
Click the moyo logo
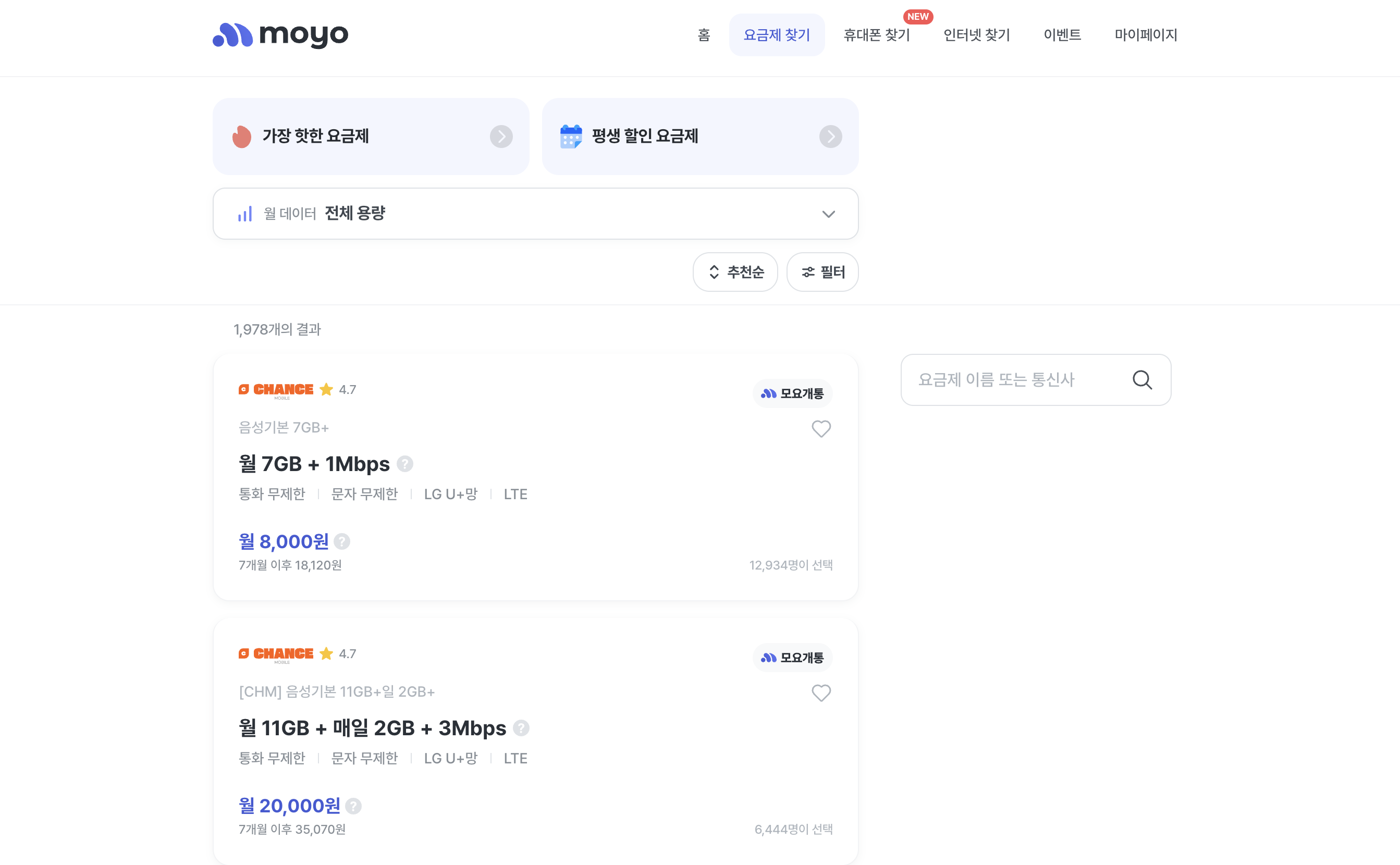click(280, 35)
